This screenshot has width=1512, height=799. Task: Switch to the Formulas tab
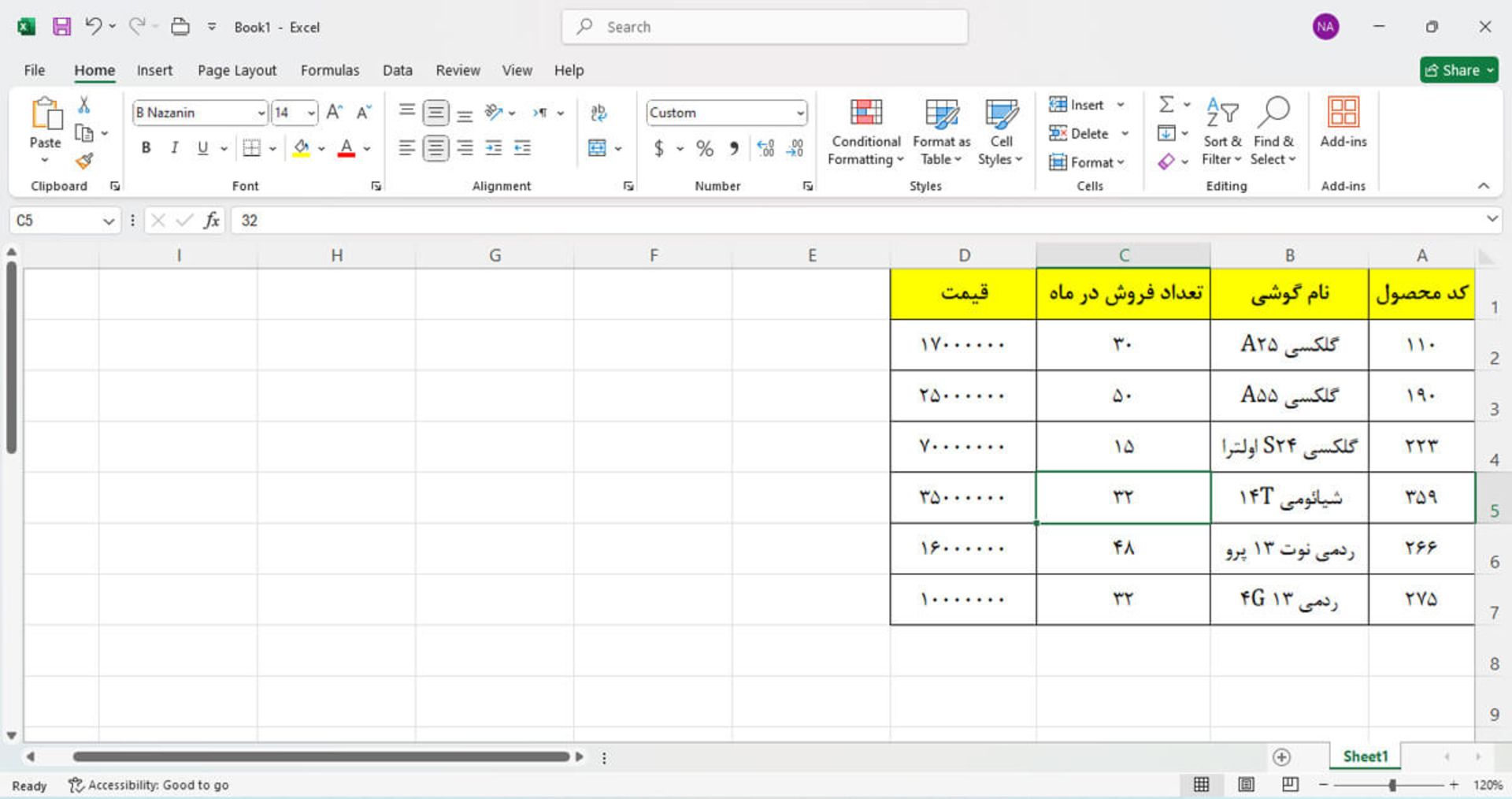tap(330, 70)
